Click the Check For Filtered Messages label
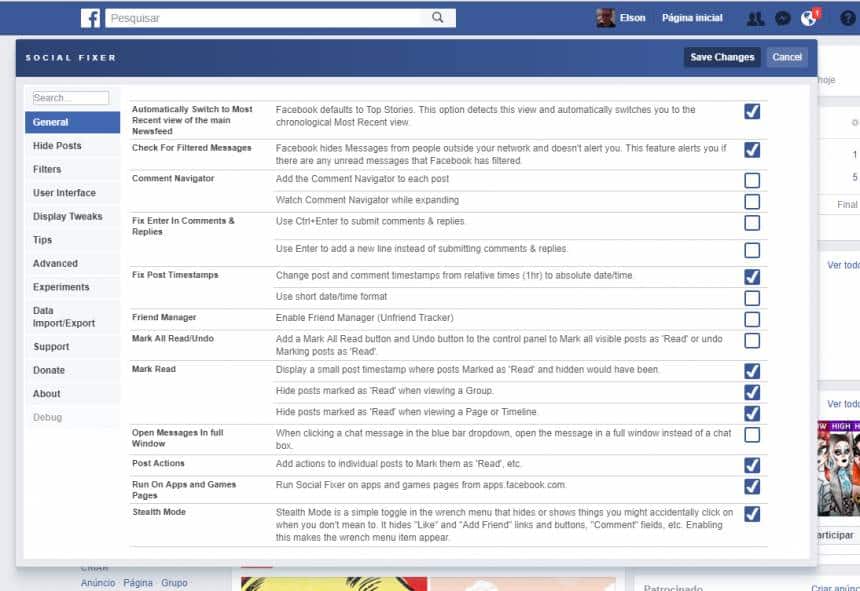The height and width of the screenshot is (591, 860). click(191, 148)
